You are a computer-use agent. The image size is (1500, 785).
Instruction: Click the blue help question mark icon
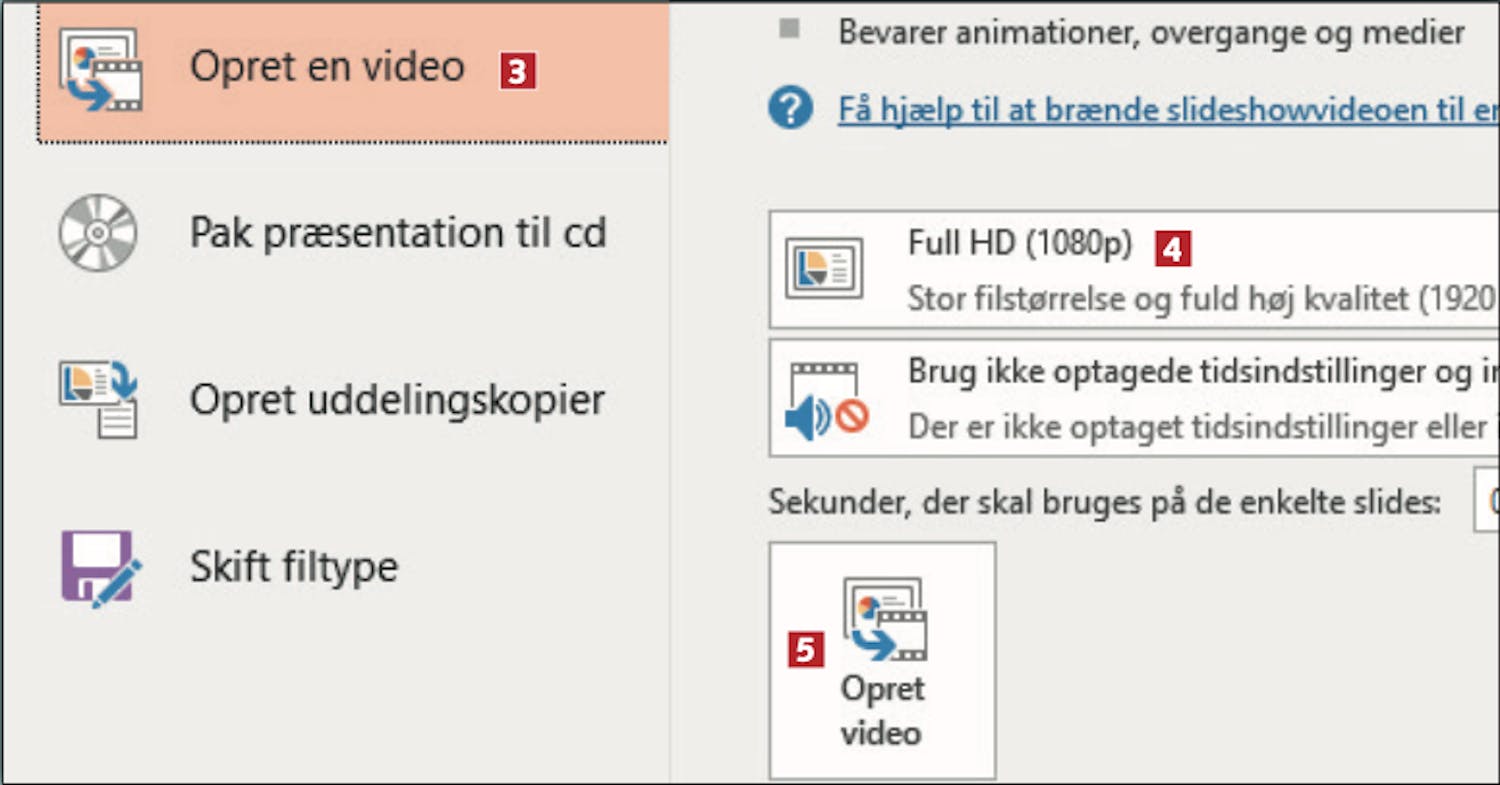790,108
